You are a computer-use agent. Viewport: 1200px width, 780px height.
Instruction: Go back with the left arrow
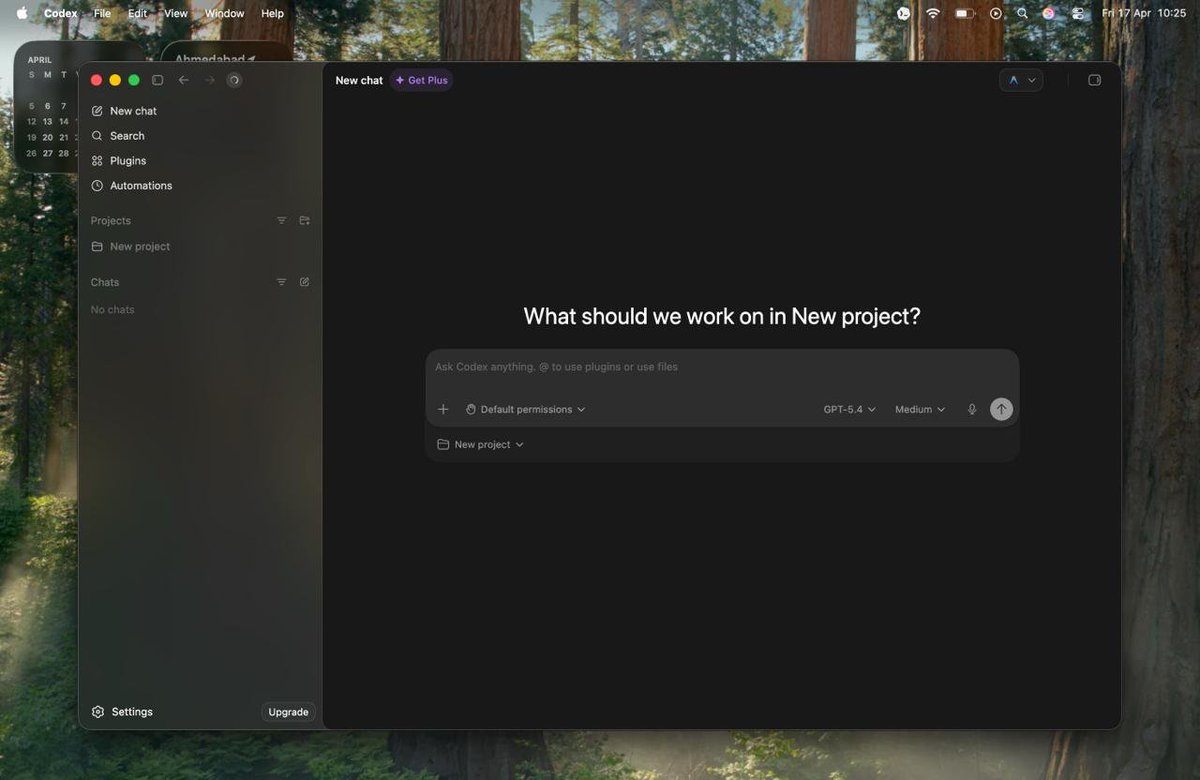click(x=183, y=80)
